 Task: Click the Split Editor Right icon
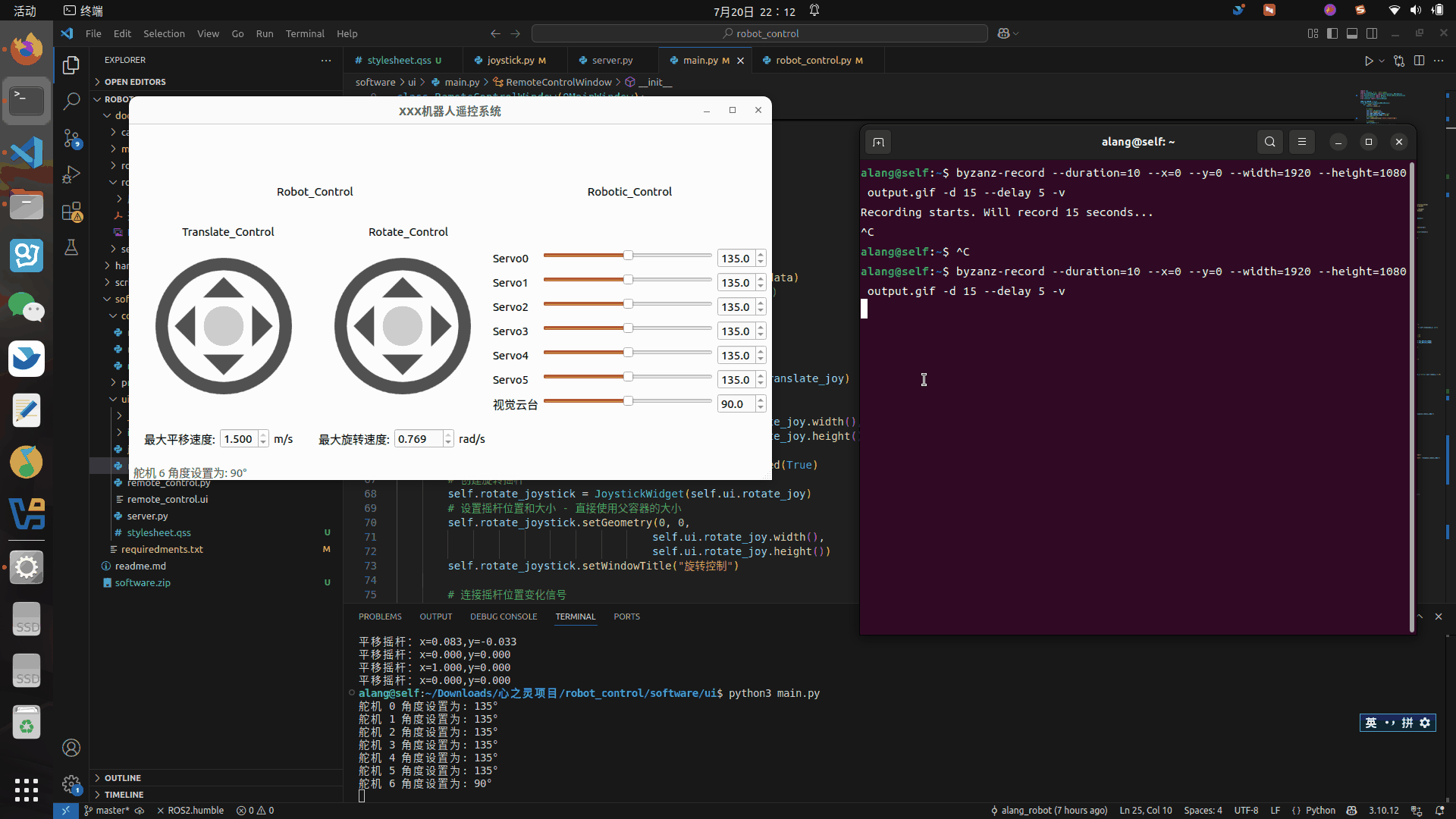pos(1419,61)
